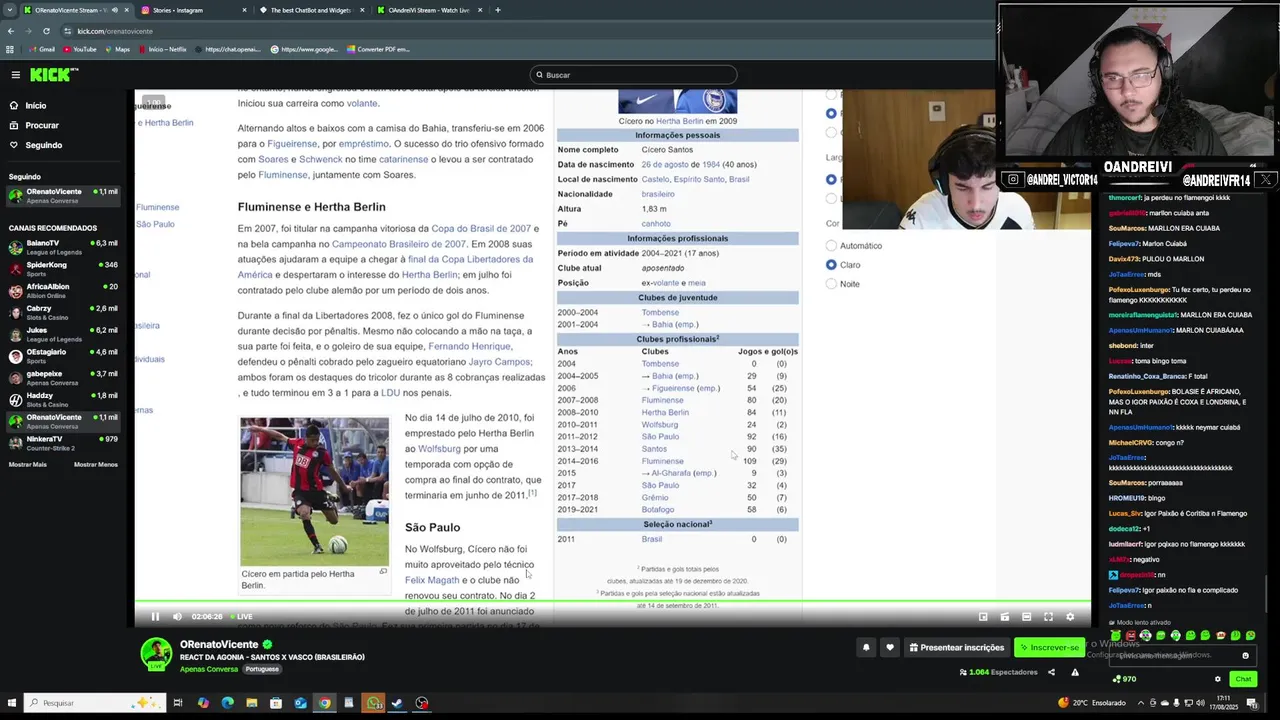Pause the live stream video
The height and width of the screenshot is (720, 1280).
(155, 617)
